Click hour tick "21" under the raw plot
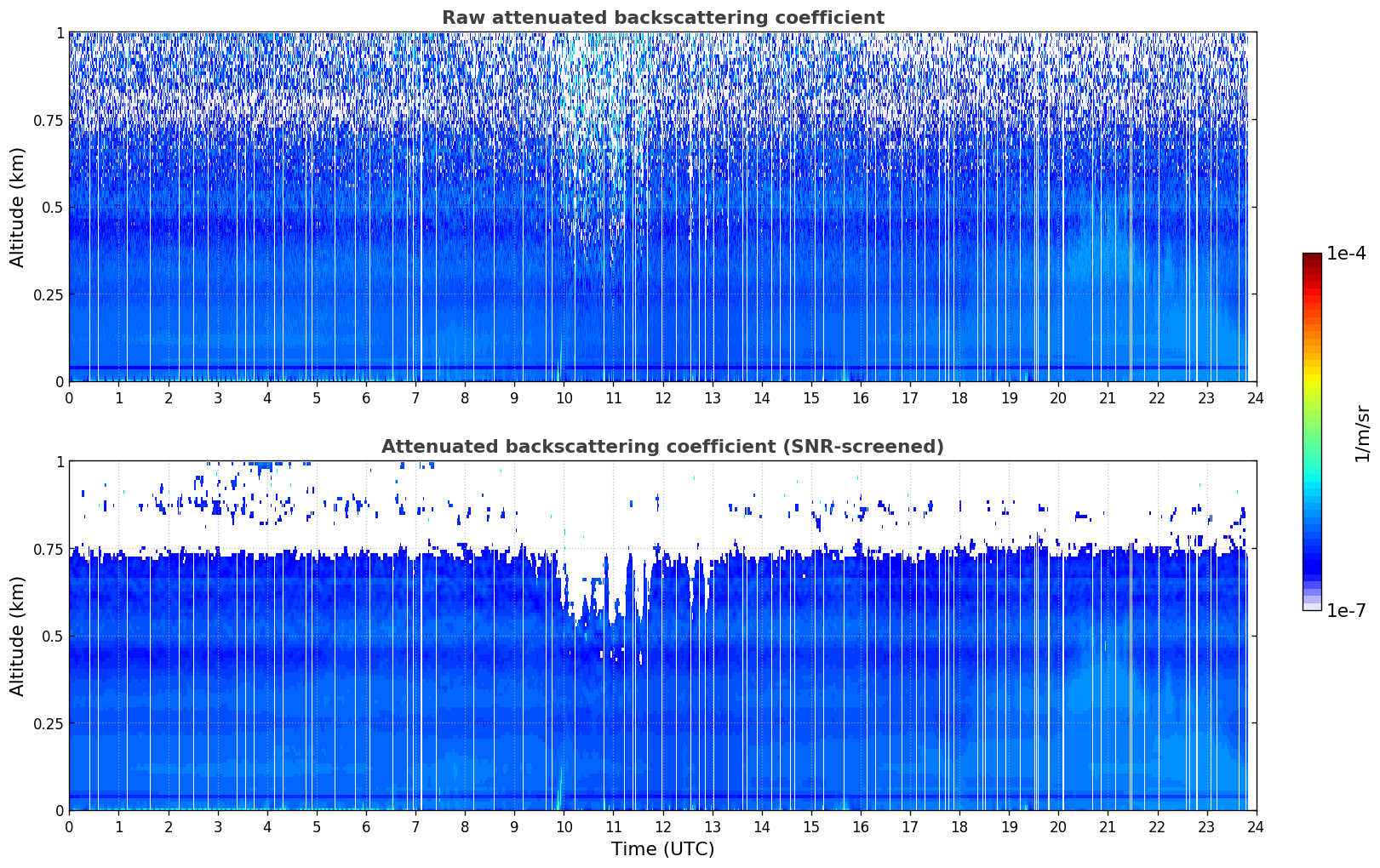The image size is (1380, 868). click(1108, 397)
